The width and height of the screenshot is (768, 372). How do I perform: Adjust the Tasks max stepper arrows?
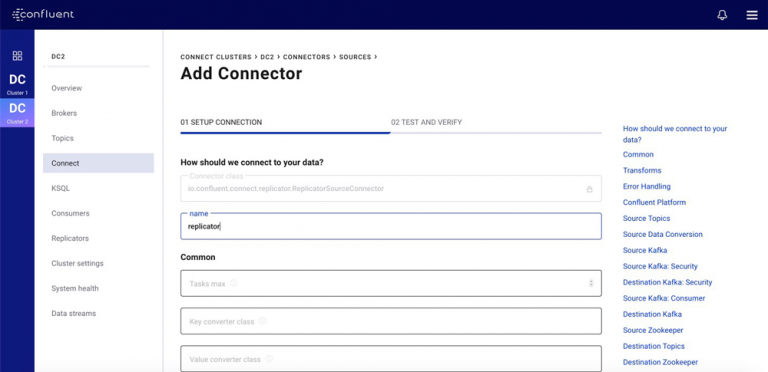[591, 283]
